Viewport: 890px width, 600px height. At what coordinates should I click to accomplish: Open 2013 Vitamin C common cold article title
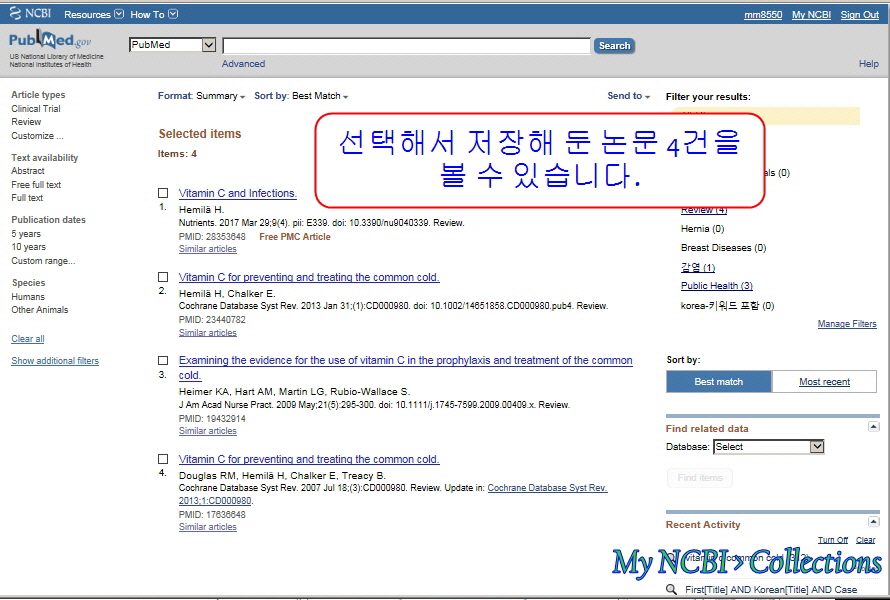tap(309, 277)
